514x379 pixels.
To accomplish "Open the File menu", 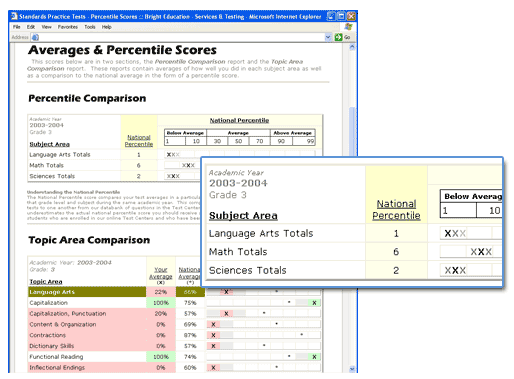I will pyautogui.click(x=17, y=27).
